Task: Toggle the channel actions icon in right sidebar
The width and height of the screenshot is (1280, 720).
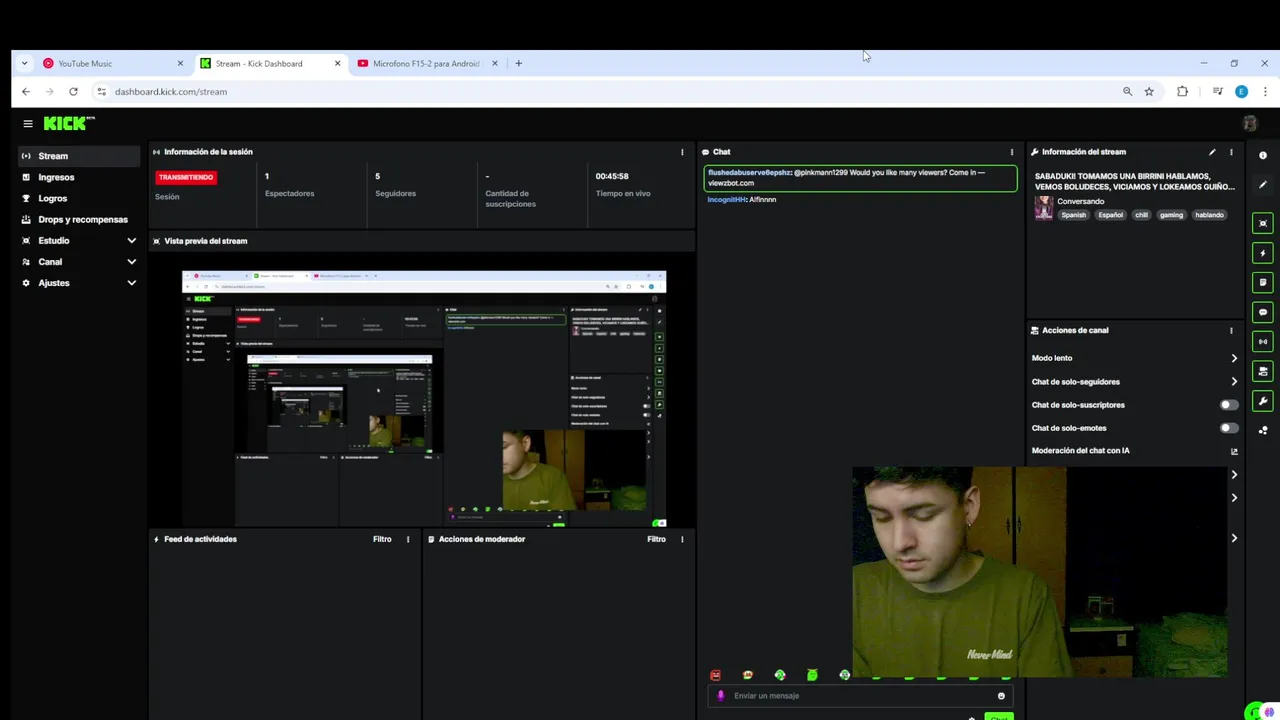Action: pos(1263,371)
